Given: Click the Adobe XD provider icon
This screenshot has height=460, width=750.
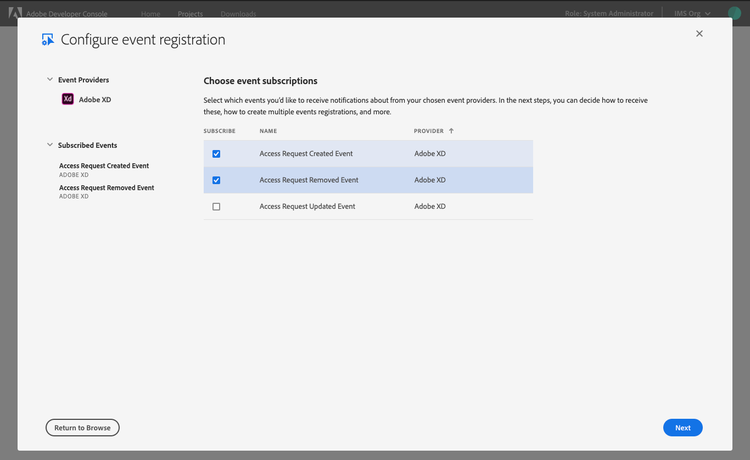Looking at the screenshot, I should (x=67, y=99).
